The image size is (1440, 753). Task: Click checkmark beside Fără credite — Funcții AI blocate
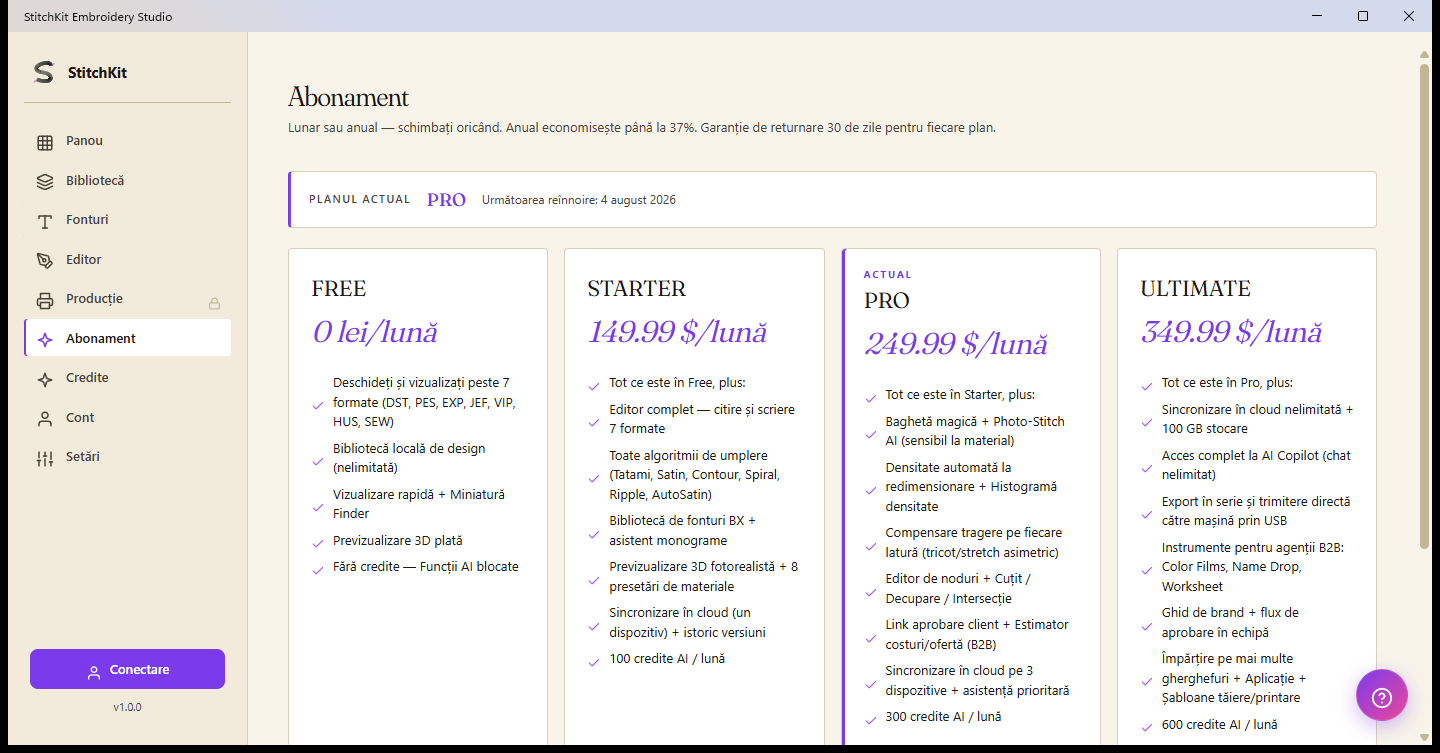point(318,569)
